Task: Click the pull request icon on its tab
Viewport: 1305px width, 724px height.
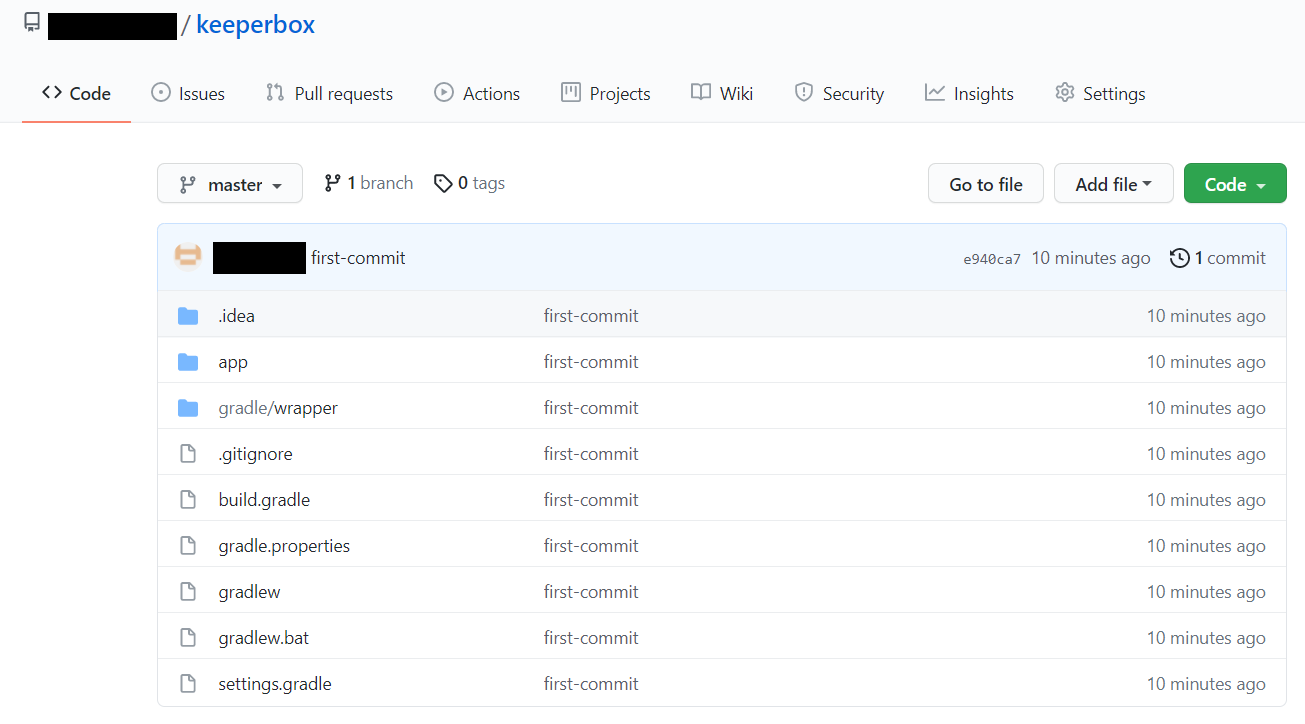Action: coord(275,92)
